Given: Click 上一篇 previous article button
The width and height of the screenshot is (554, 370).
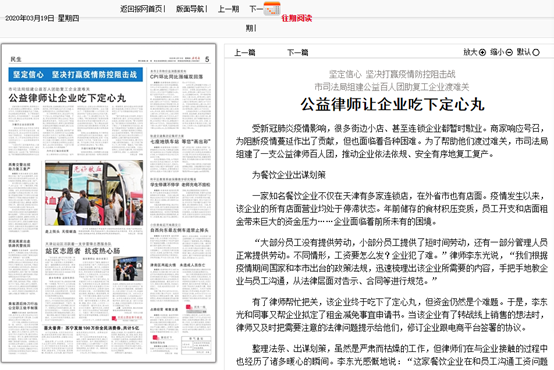Looking at the screenshot, I should pyautogui.click(x=245, y=53).
